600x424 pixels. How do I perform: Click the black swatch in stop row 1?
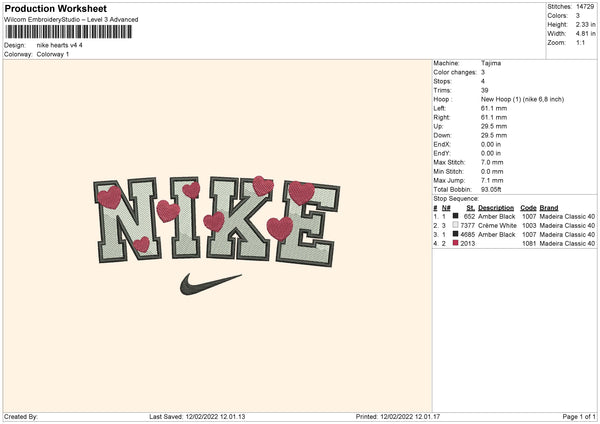click(455, 216)
